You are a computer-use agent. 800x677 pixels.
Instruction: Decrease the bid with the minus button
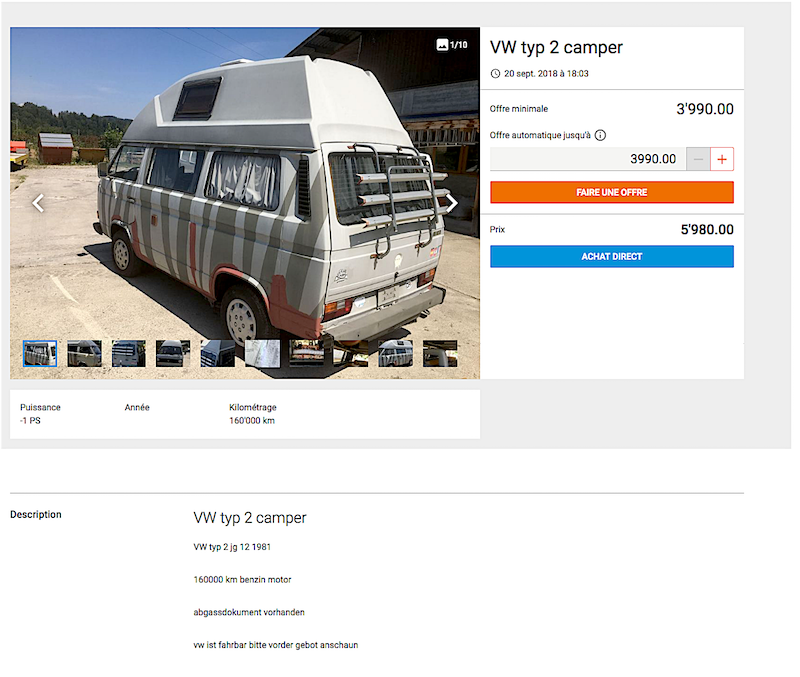(x=698, y=159)
